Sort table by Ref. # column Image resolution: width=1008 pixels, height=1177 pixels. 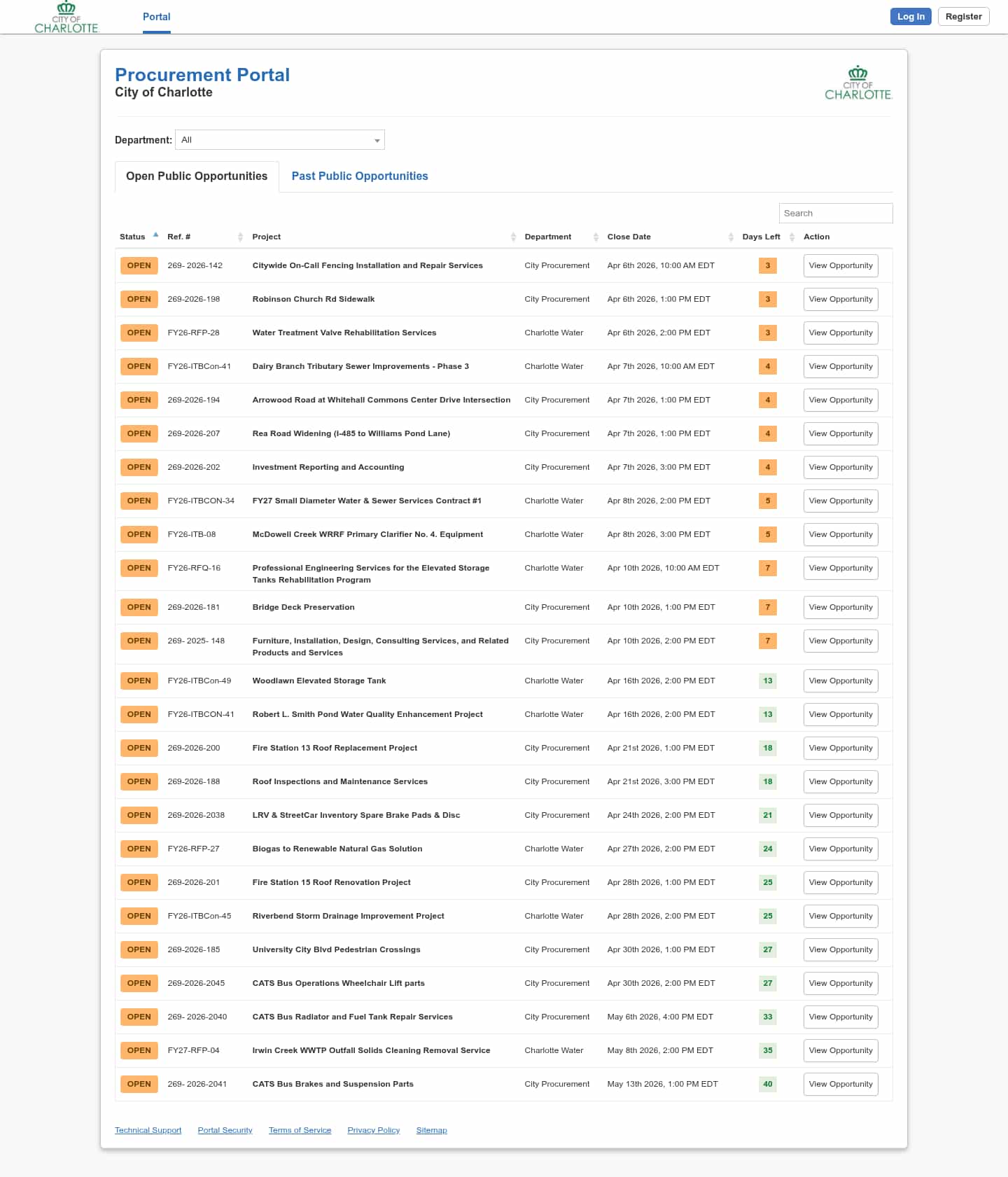[240, 237]
